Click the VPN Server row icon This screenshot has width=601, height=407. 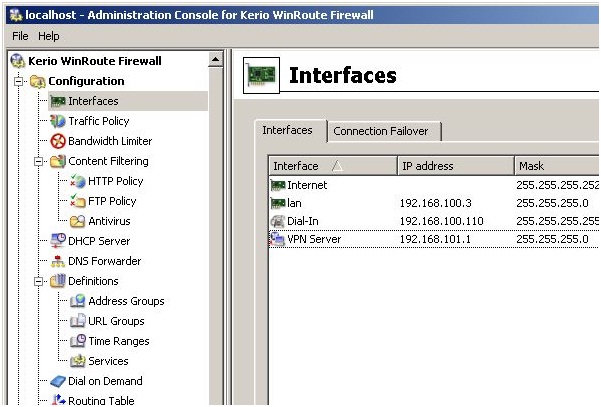277,239
